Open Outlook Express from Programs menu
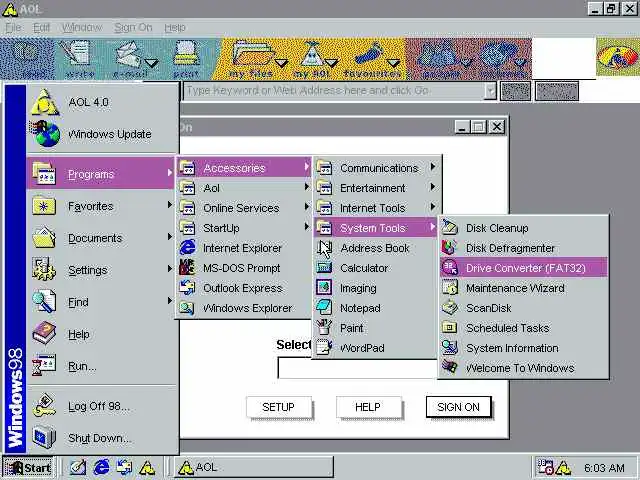 (244, 288)
